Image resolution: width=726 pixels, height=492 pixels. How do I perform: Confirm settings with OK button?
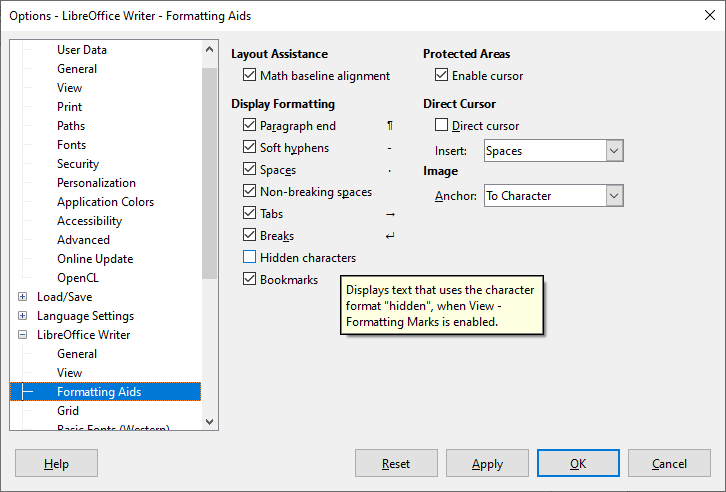578,463
